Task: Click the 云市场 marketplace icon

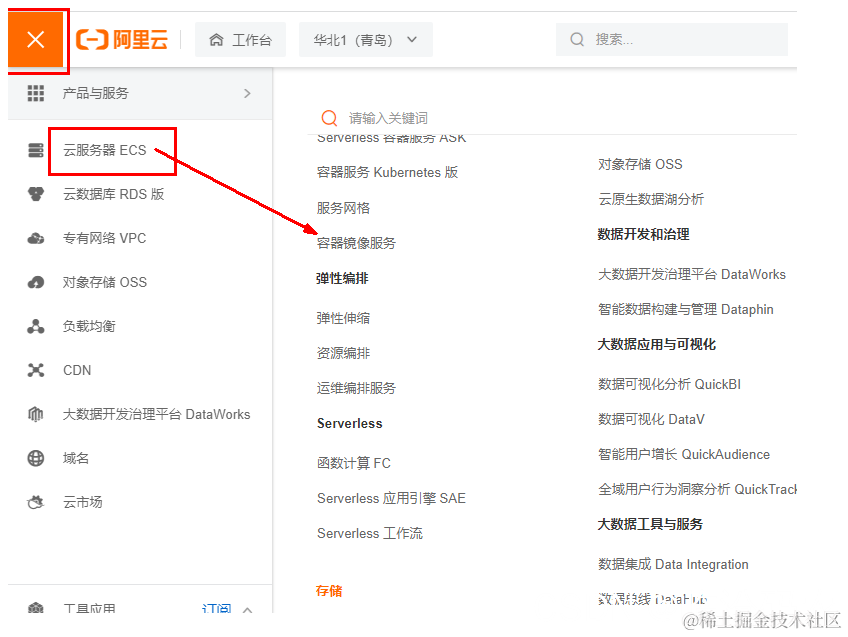Action: [x=36, y=502]
